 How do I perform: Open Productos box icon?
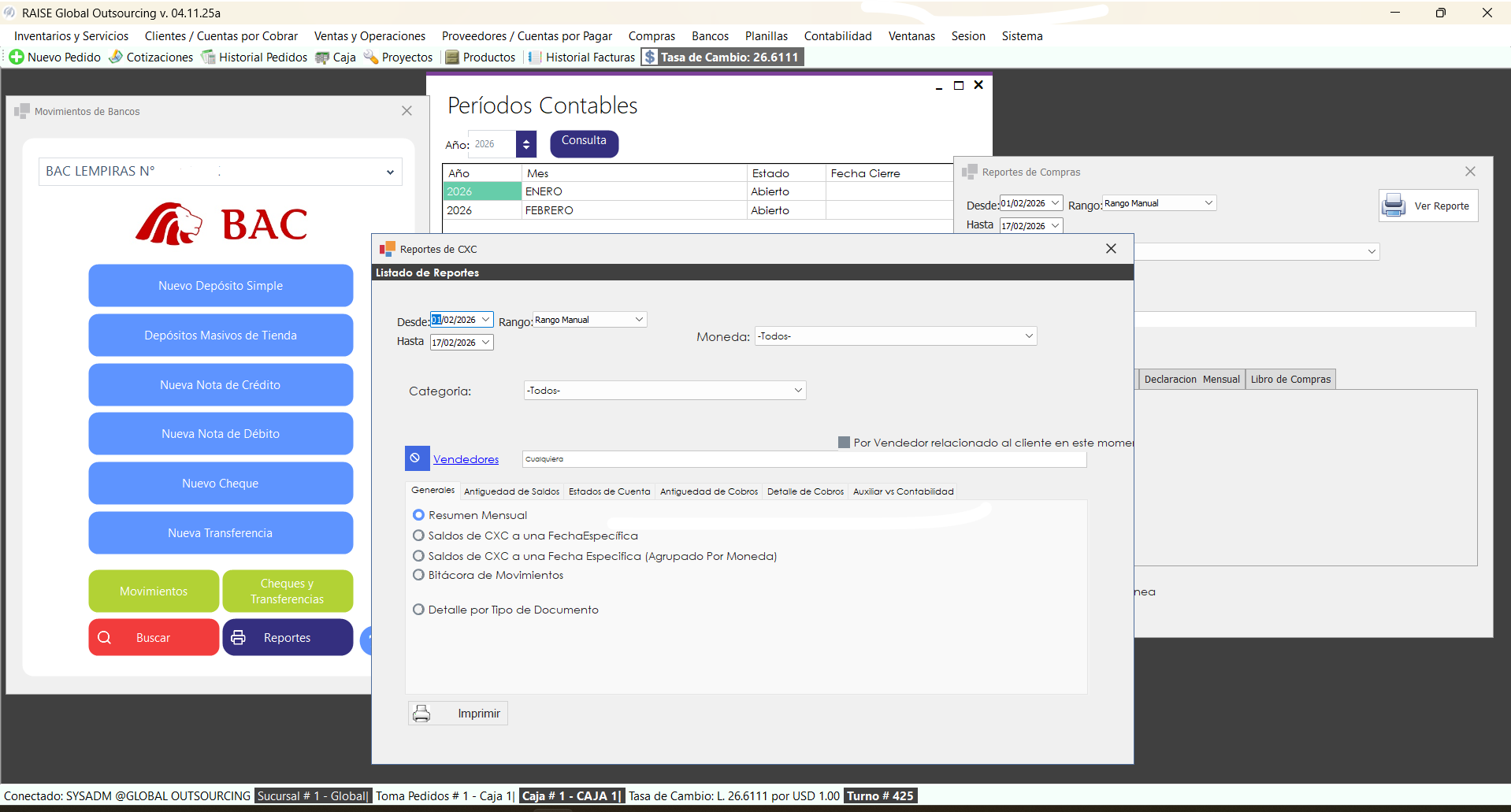452,57
